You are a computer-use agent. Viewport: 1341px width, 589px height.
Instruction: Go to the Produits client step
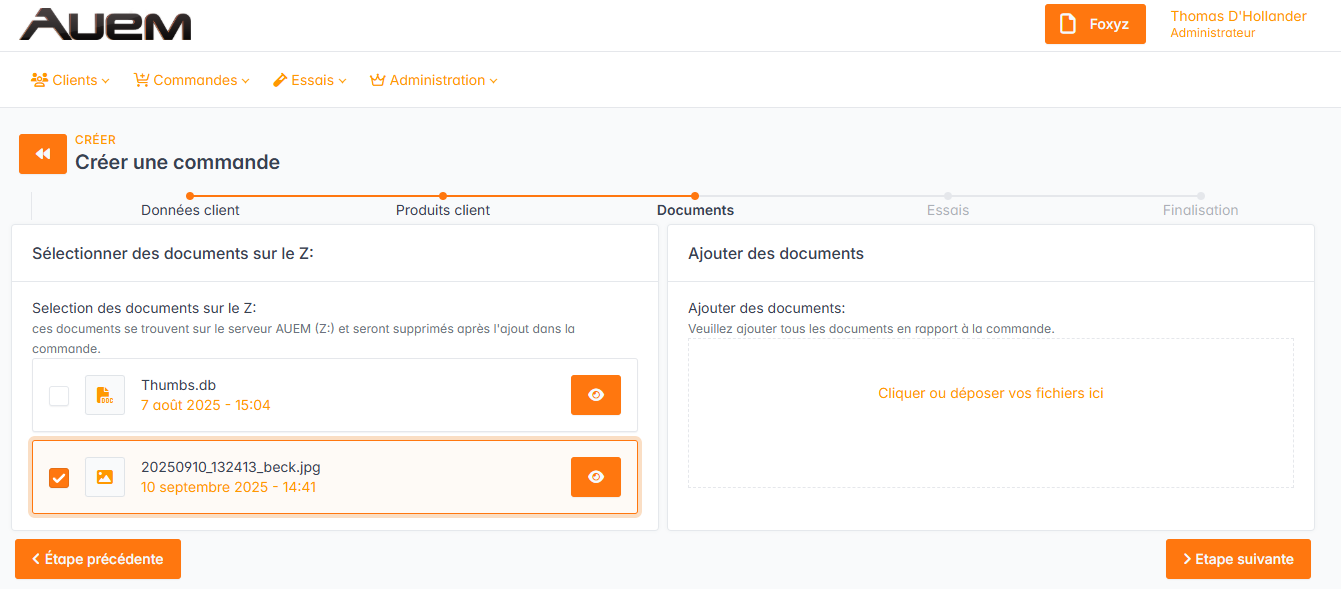(443, 210)
